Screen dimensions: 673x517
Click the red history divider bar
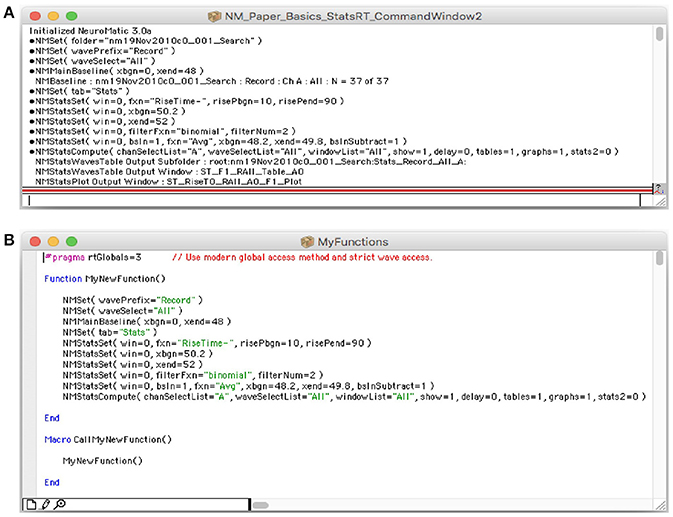(337, 189)
